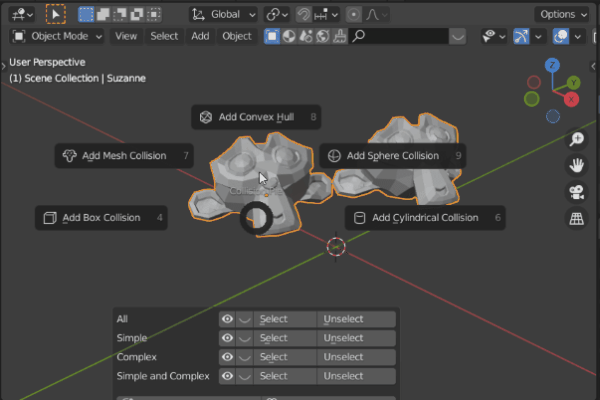Screen dimensions: 600x400
Task: Click the zoom magnifier viewport icon
Action: [x=576, y=139]
